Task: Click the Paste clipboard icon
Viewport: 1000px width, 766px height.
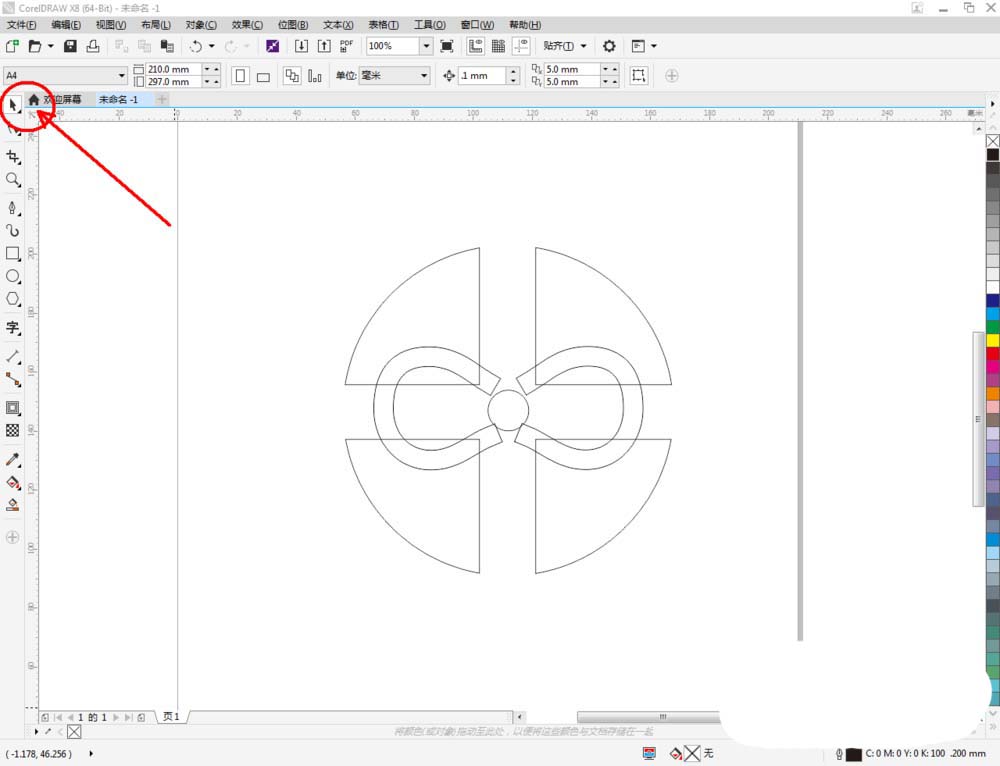Action: tap(167, 46)
